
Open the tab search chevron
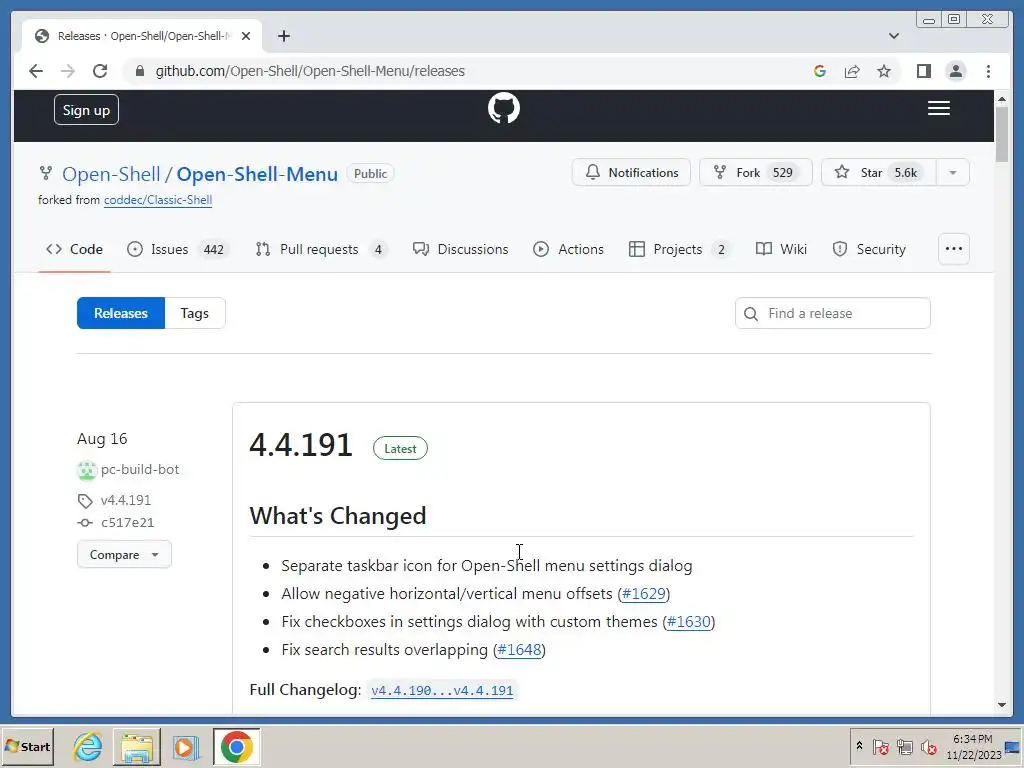893,36
